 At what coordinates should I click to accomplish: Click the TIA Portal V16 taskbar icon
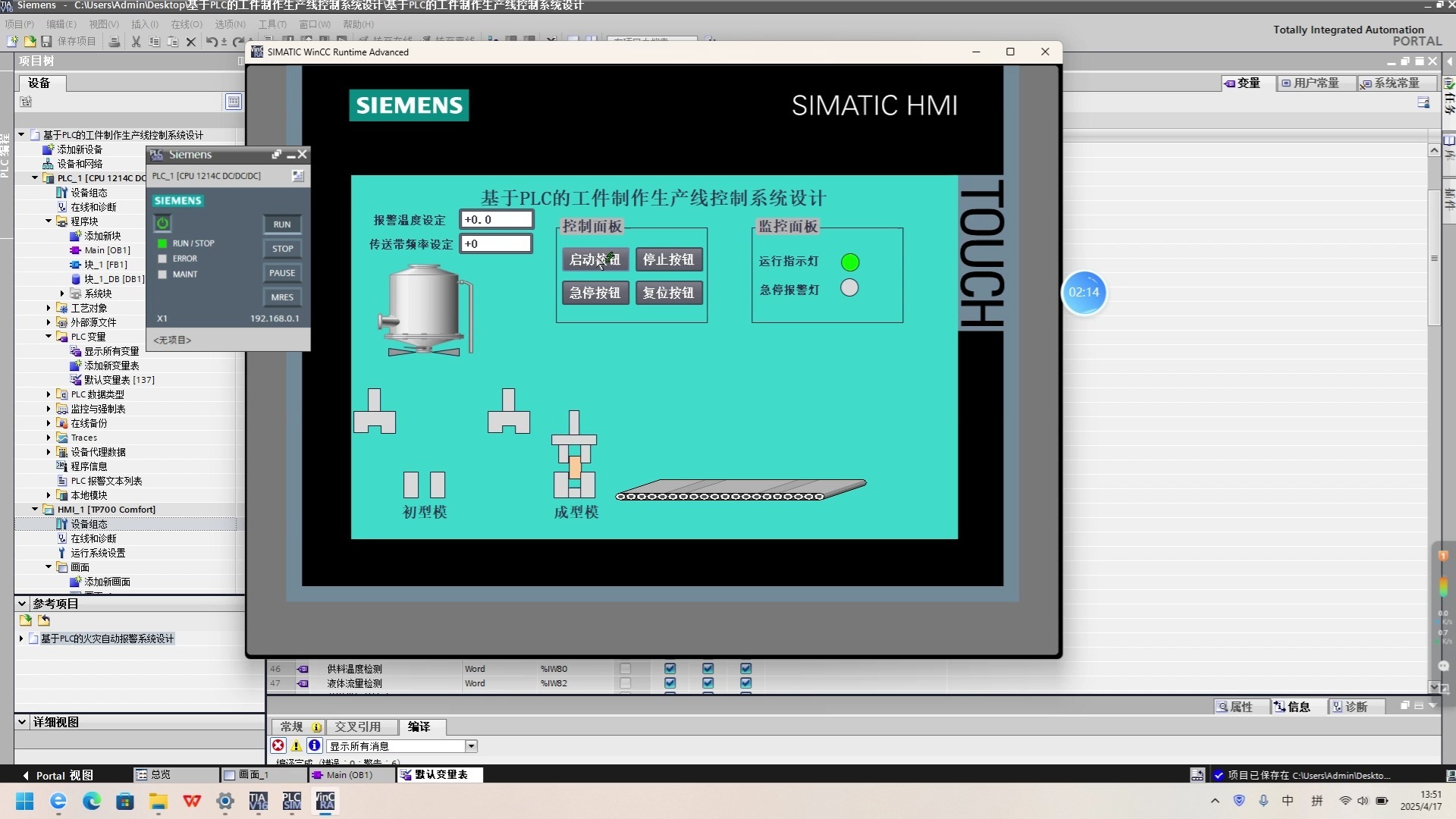(x=259, y=802)
